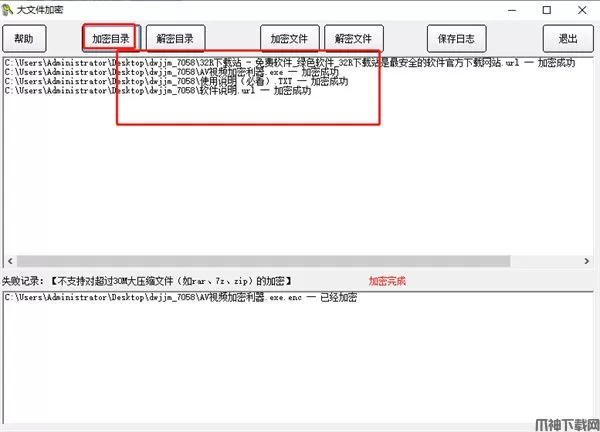Select the log line ending with 下载网站.url

pyautogui.click(x=290, y=63)
